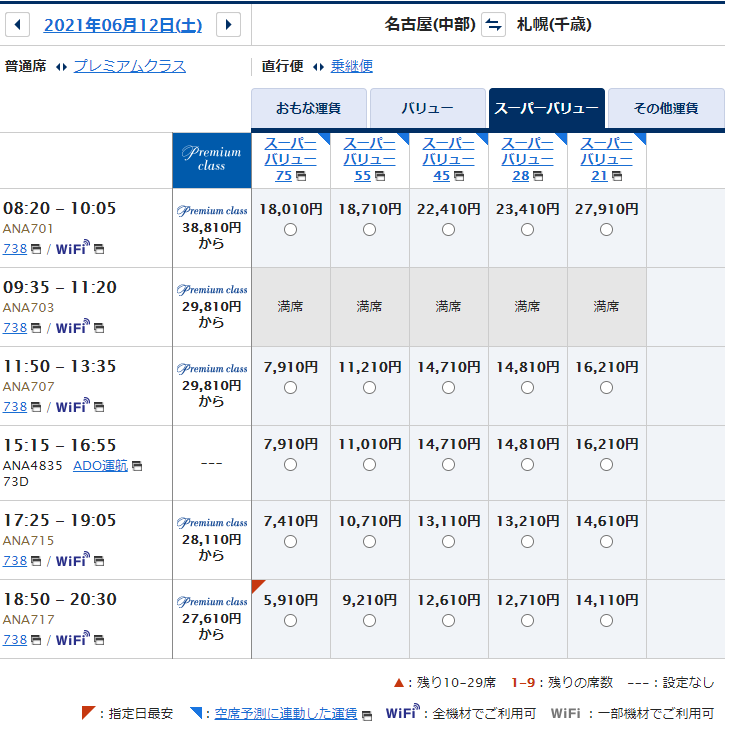Swap Nagoya and Sapporo route icon
730x736 pixels.
pos(493,24)
